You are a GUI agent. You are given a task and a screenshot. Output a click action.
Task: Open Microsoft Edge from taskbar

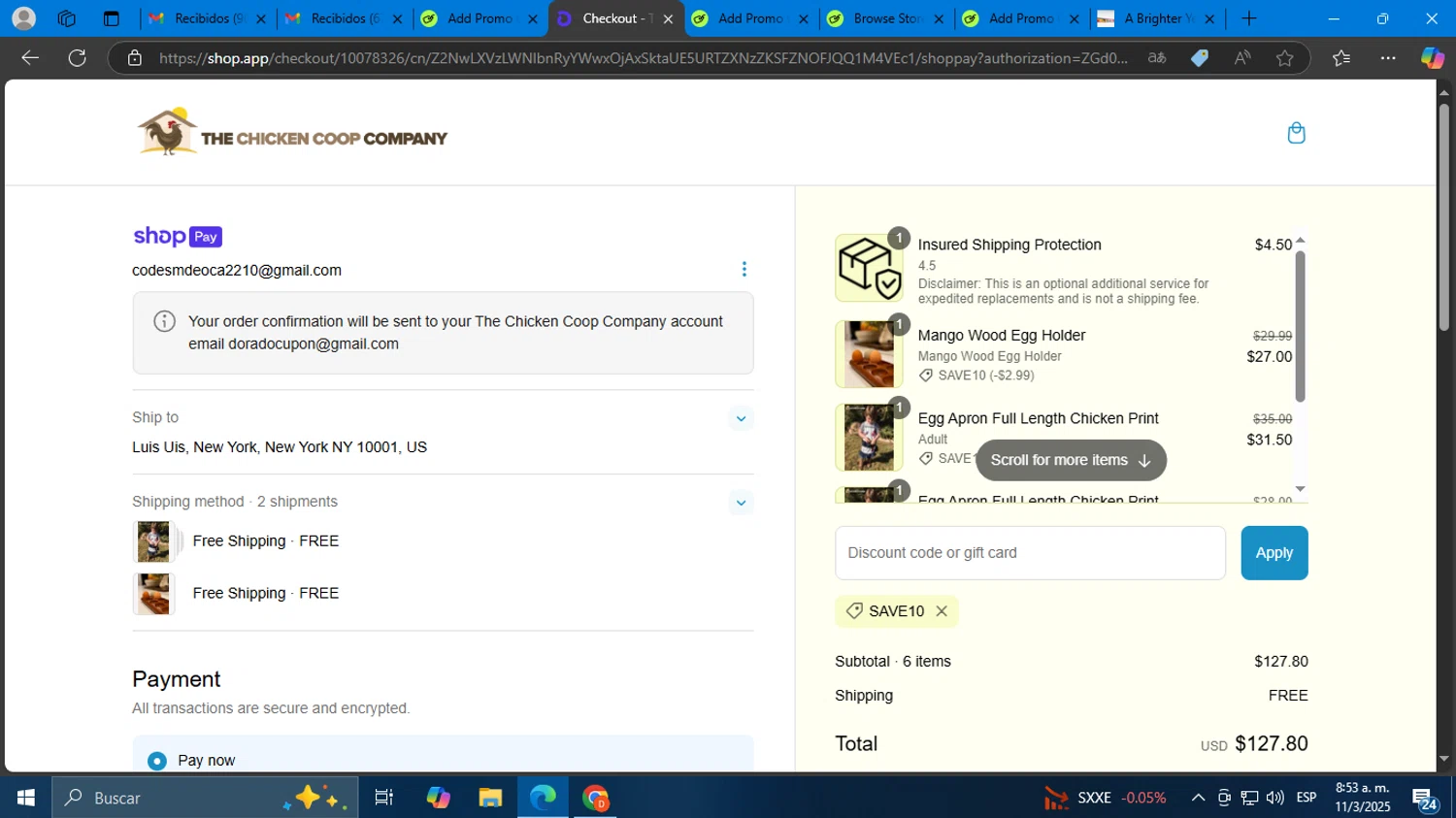coord(543,798)
